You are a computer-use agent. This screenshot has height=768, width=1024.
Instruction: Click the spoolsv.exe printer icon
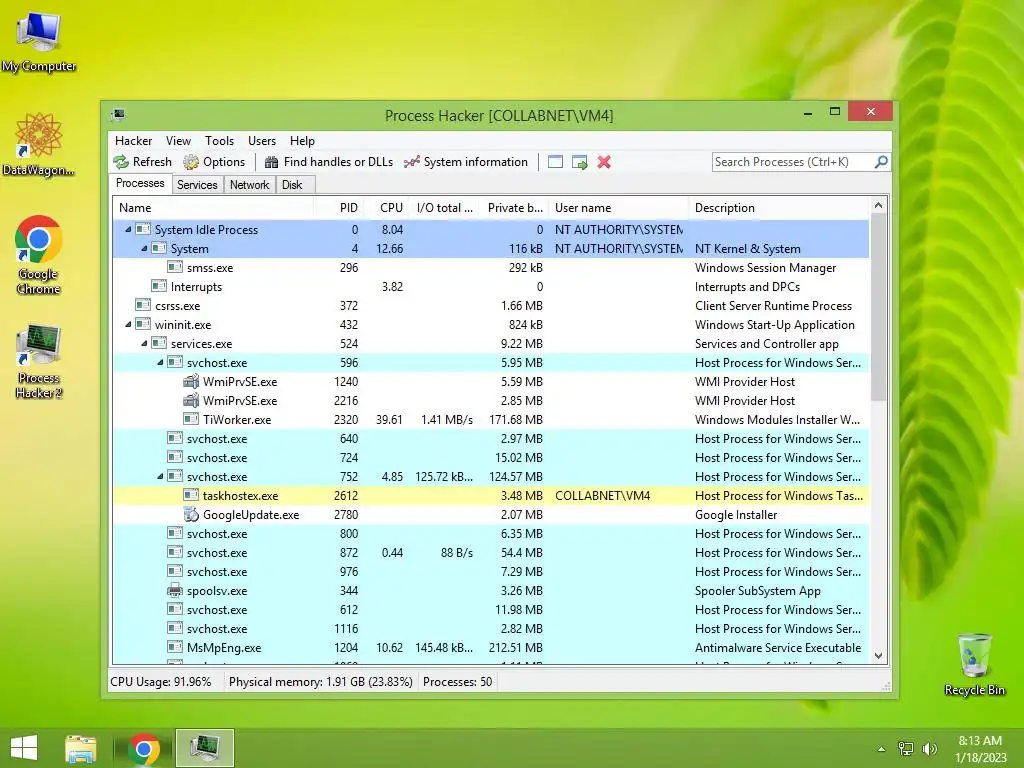pyautogui.click(x=175, y=590)
